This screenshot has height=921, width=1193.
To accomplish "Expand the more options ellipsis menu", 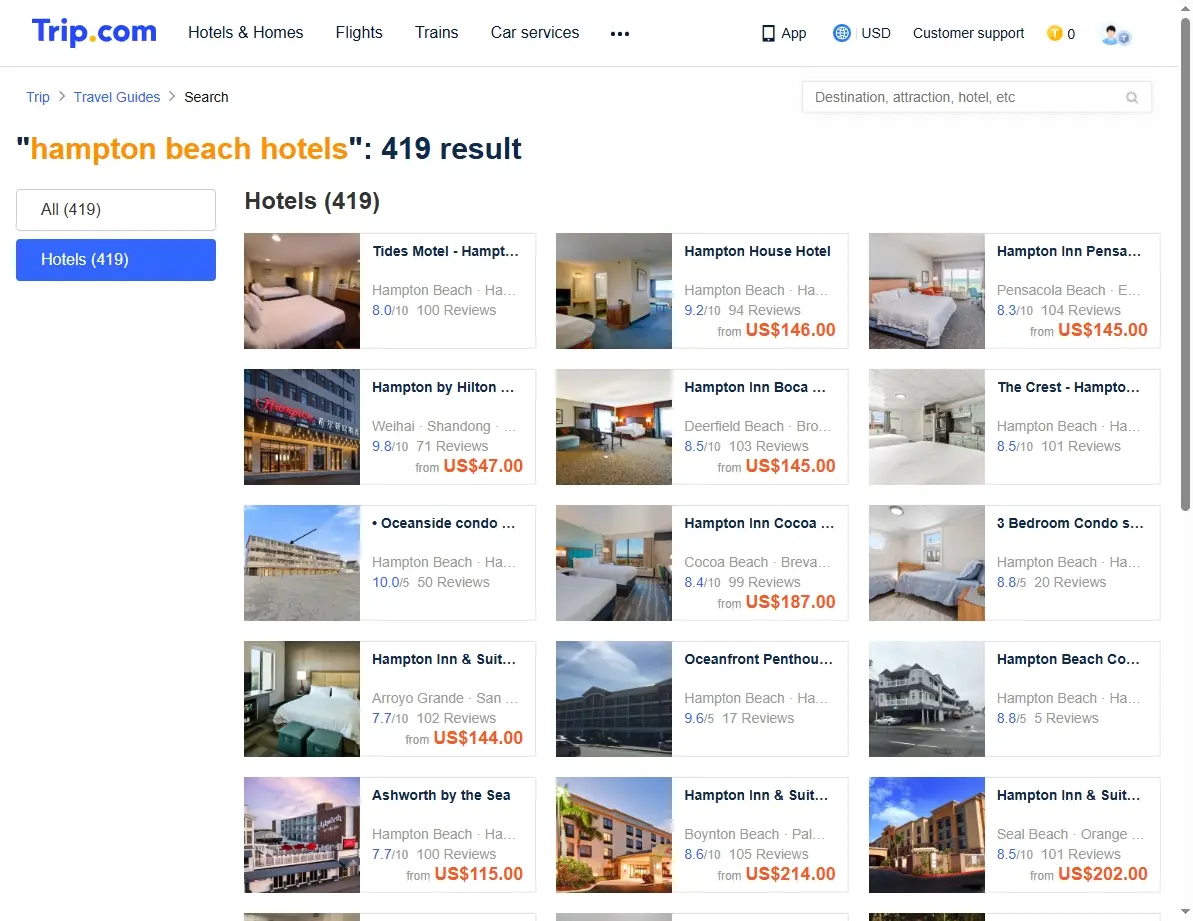I will coord(620,33).
